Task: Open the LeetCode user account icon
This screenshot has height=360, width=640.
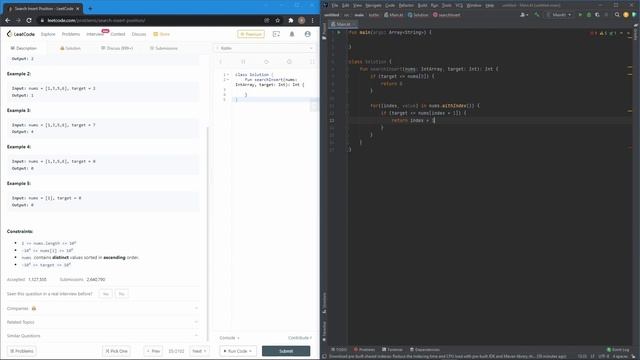Action: [308, 34]
